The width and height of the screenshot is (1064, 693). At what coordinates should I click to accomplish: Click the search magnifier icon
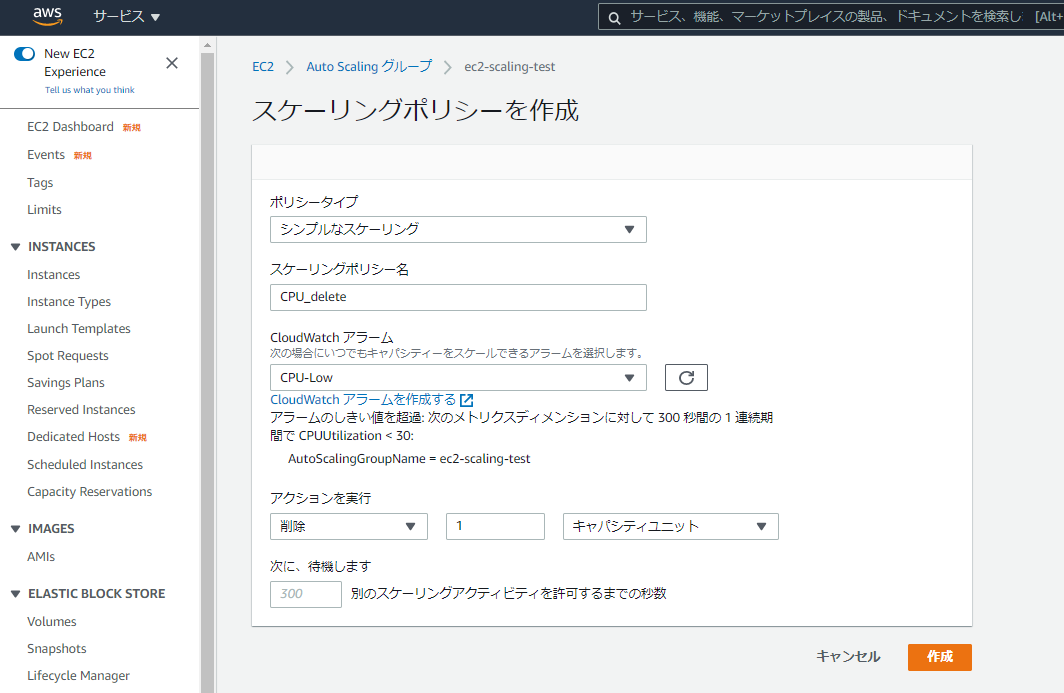coord(614,18)
